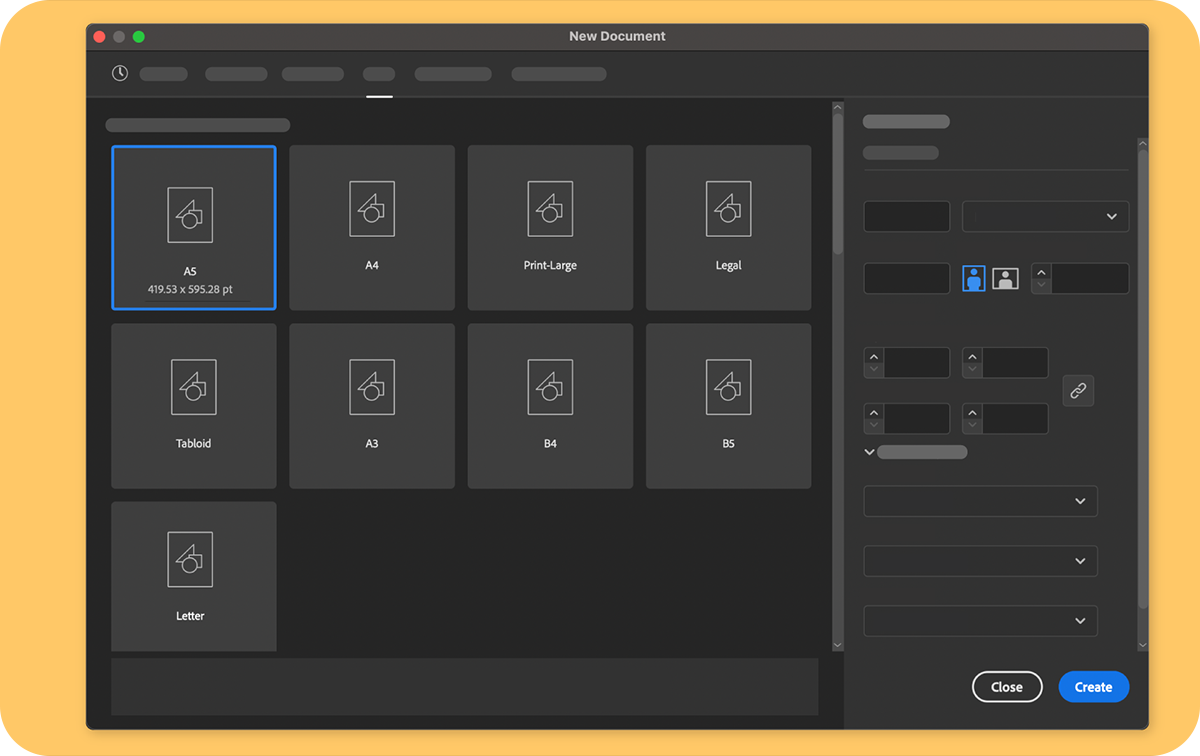Viewport: 1200px width, 756px height.
Task: Click the underlined active category tab
Action: 378,73
